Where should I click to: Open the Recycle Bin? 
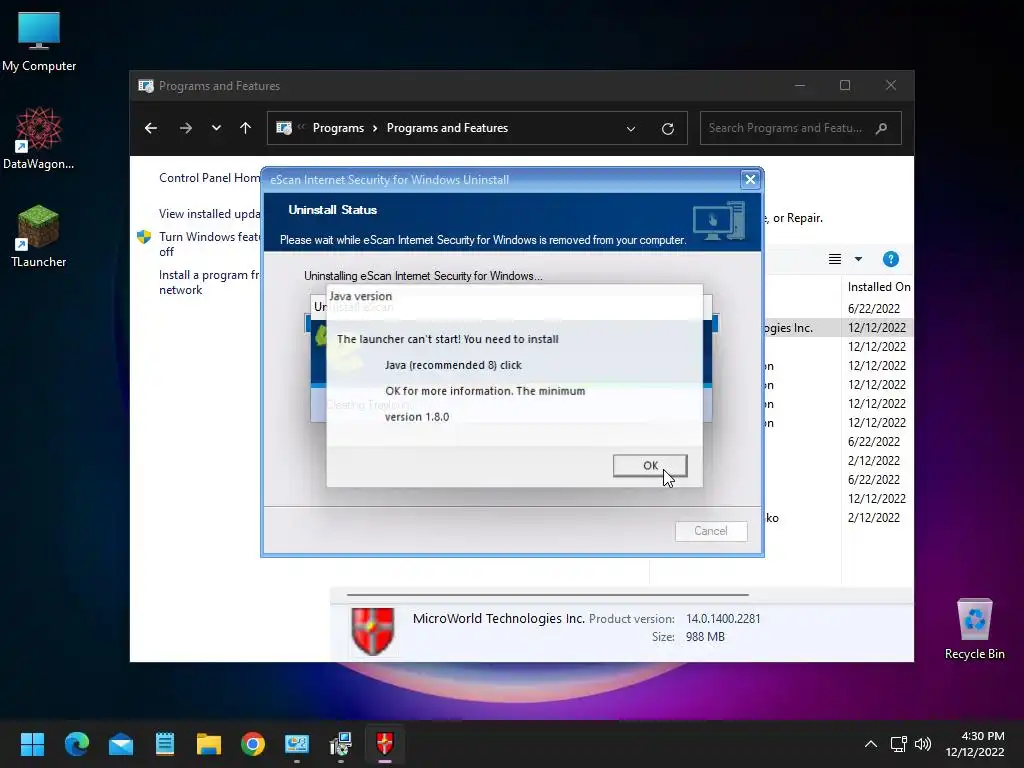974,629
